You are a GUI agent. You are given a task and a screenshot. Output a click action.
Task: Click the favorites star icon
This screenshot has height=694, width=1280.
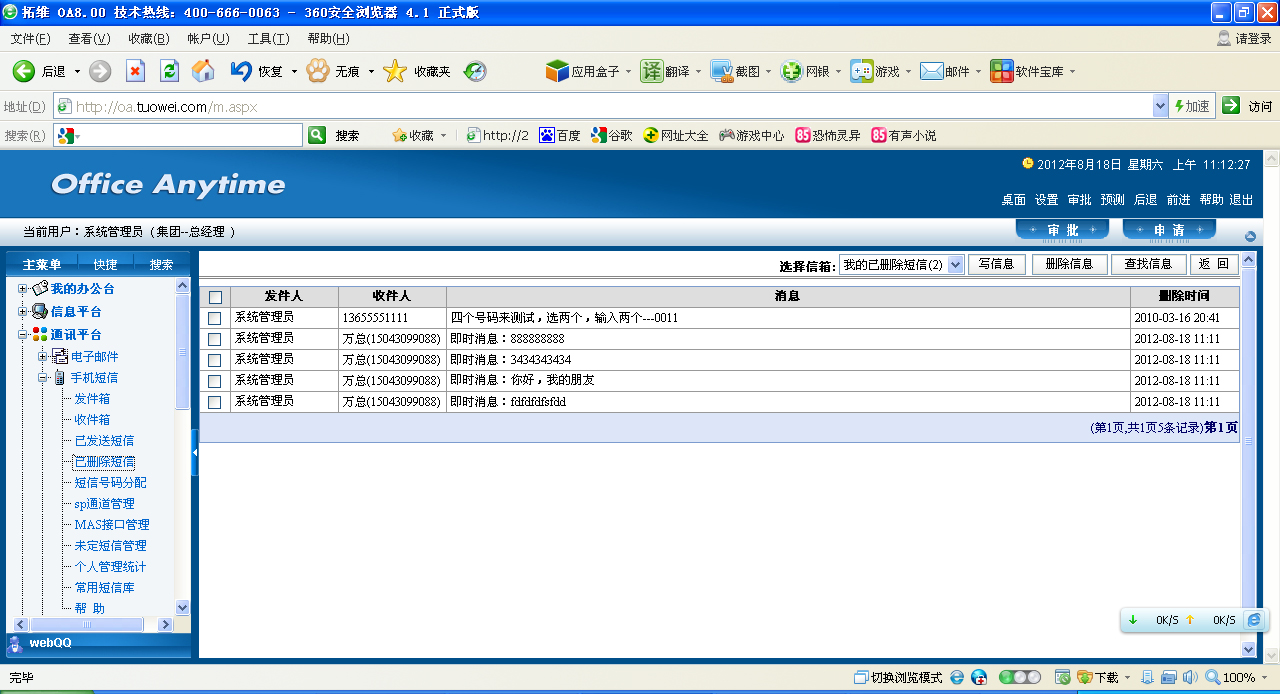point(395,71)
